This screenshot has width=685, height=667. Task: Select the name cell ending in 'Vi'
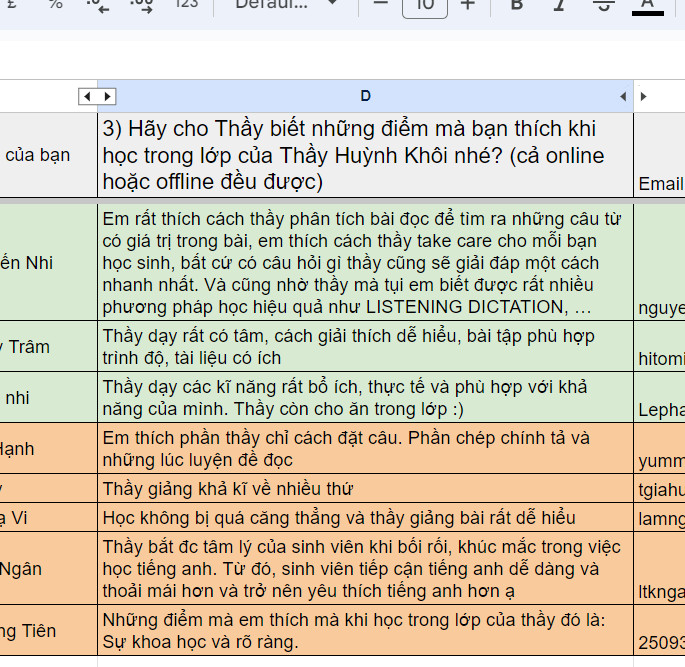click(48, 518)
